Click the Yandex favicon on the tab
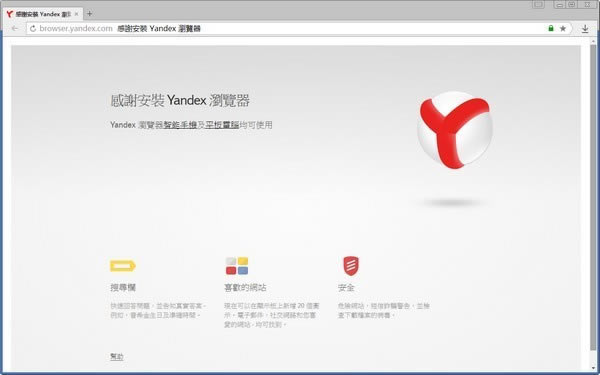 click(10, 14)
